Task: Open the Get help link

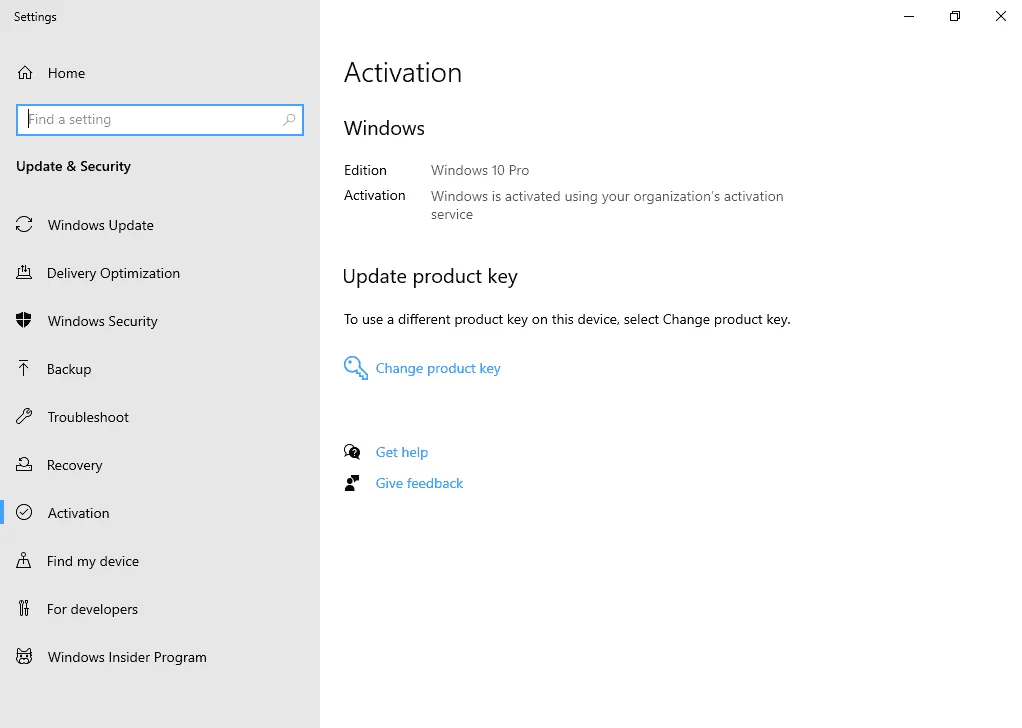Action: pyautogui.click(x=402, y=452)
